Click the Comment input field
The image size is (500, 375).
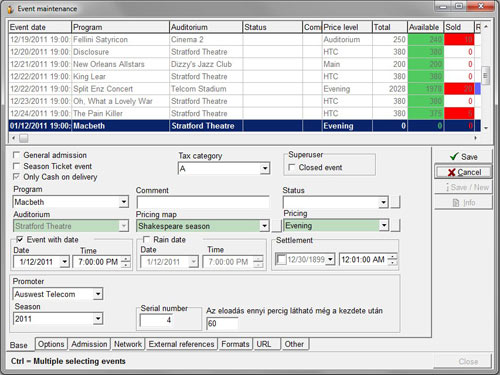point(203,202)
